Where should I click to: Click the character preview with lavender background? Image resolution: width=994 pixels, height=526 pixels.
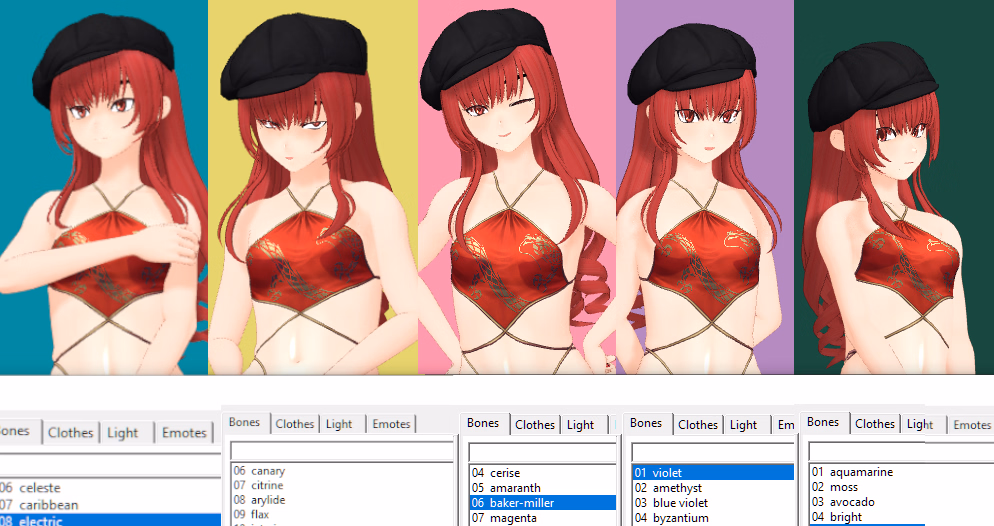(705, 187)
